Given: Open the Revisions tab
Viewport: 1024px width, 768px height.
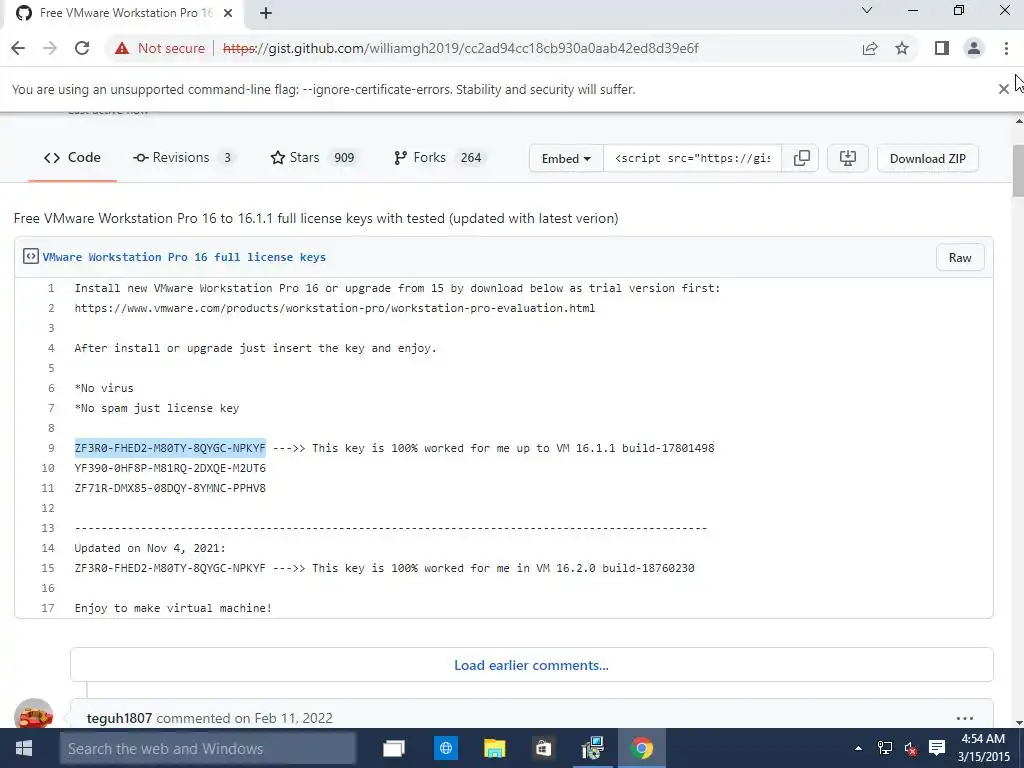Looking at the screenshot, I should coord(184,157).
